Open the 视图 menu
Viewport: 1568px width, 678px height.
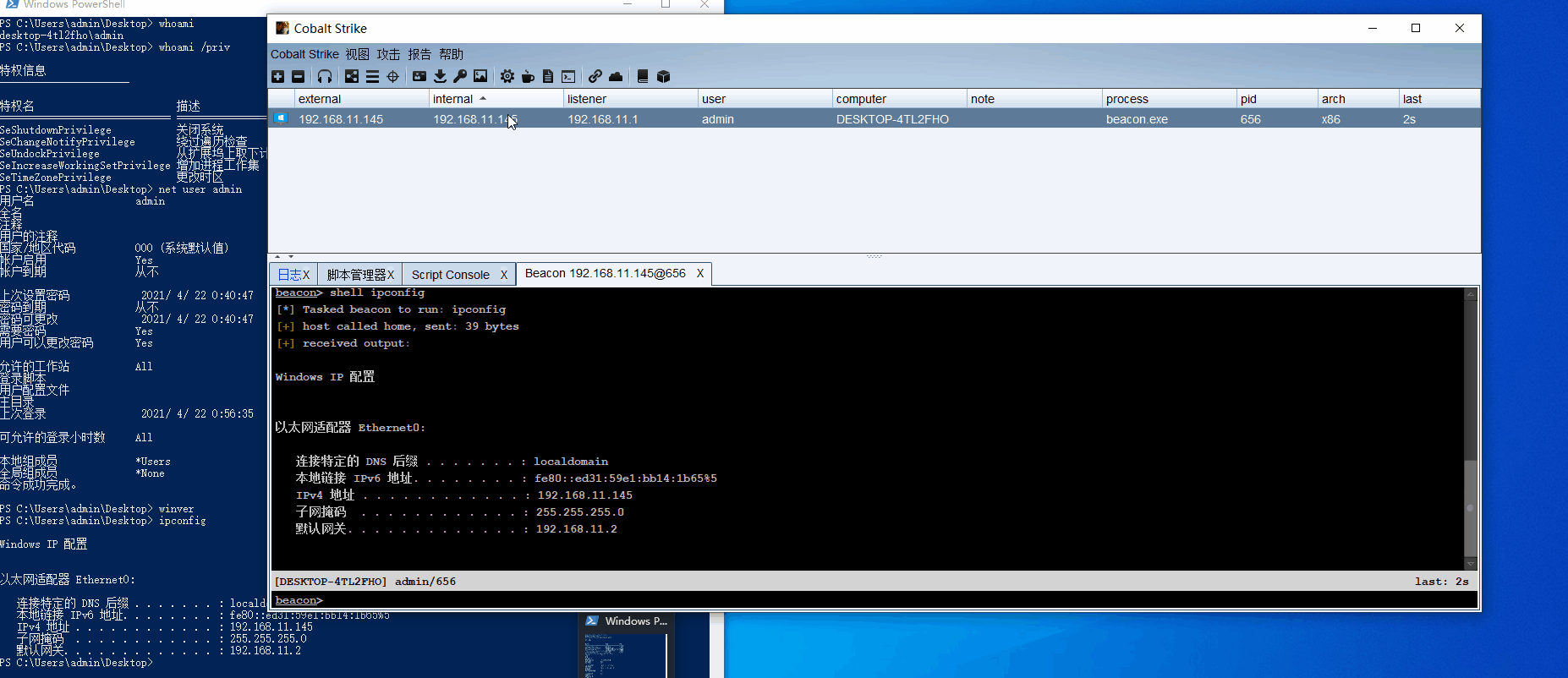pos(357,54)
